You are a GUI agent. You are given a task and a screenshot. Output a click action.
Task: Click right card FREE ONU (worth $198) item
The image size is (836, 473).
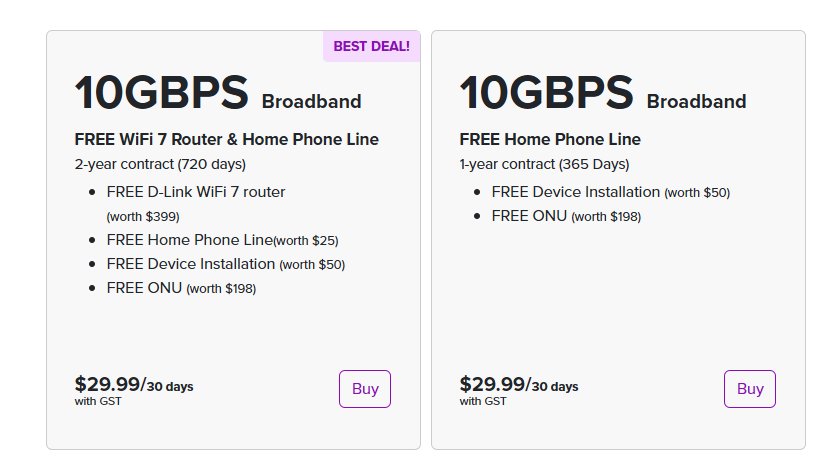(x=566, y=216)
